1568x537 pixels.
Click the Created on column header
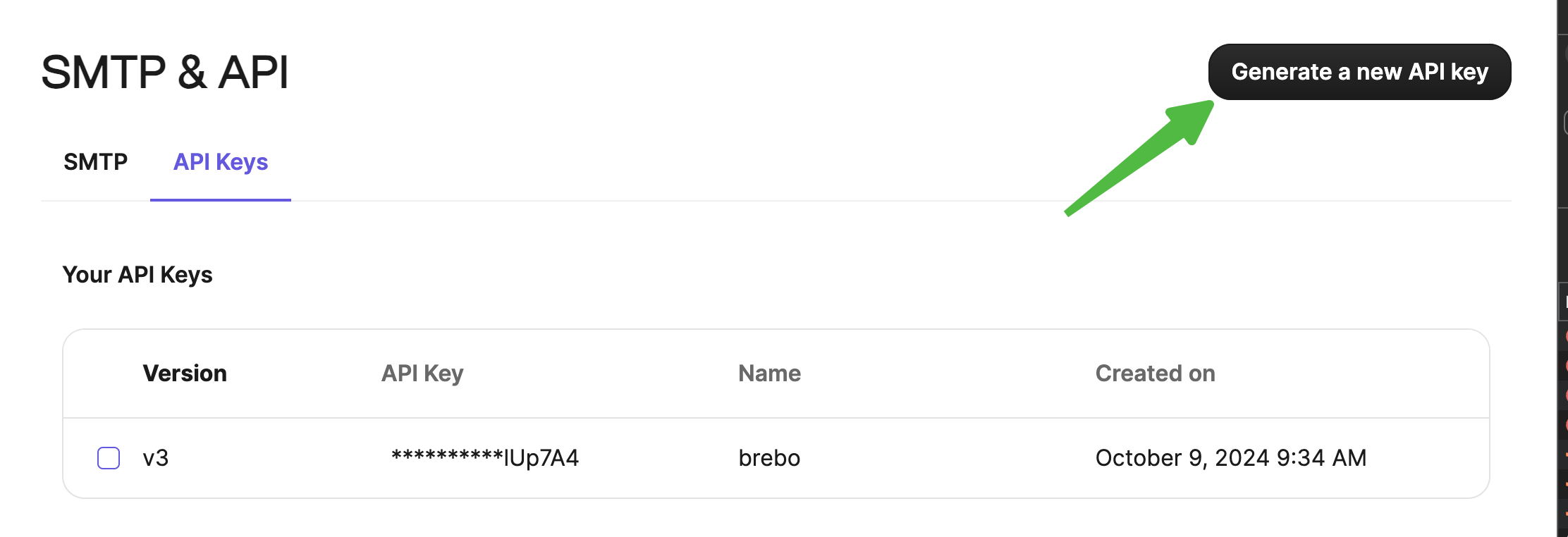(1155, 374)
